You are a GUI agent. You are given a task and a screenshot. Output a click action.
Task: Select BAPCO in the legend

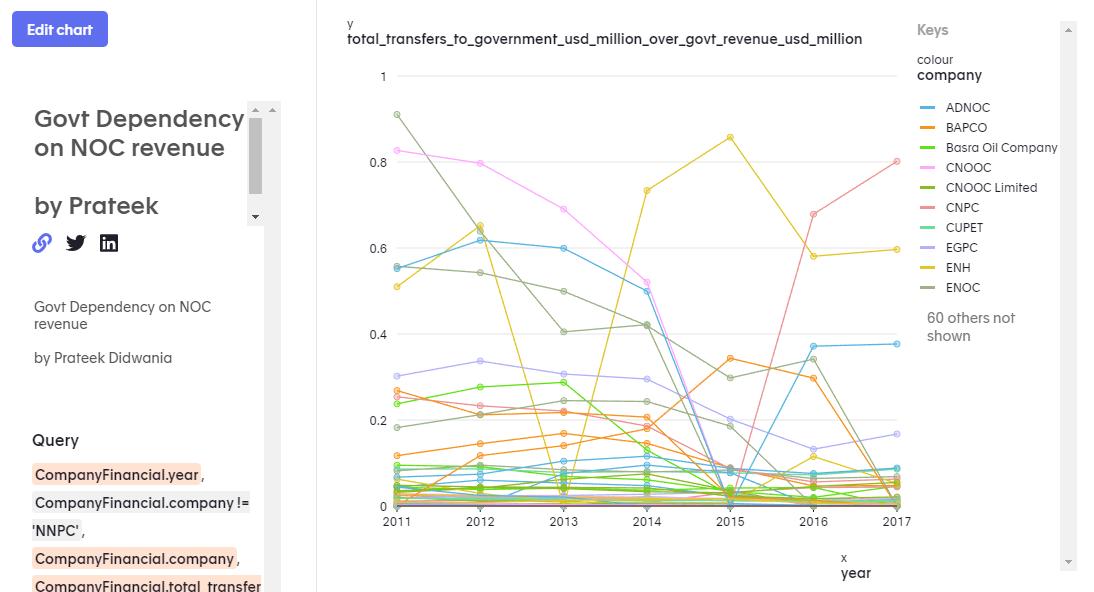tap(954, 128)
